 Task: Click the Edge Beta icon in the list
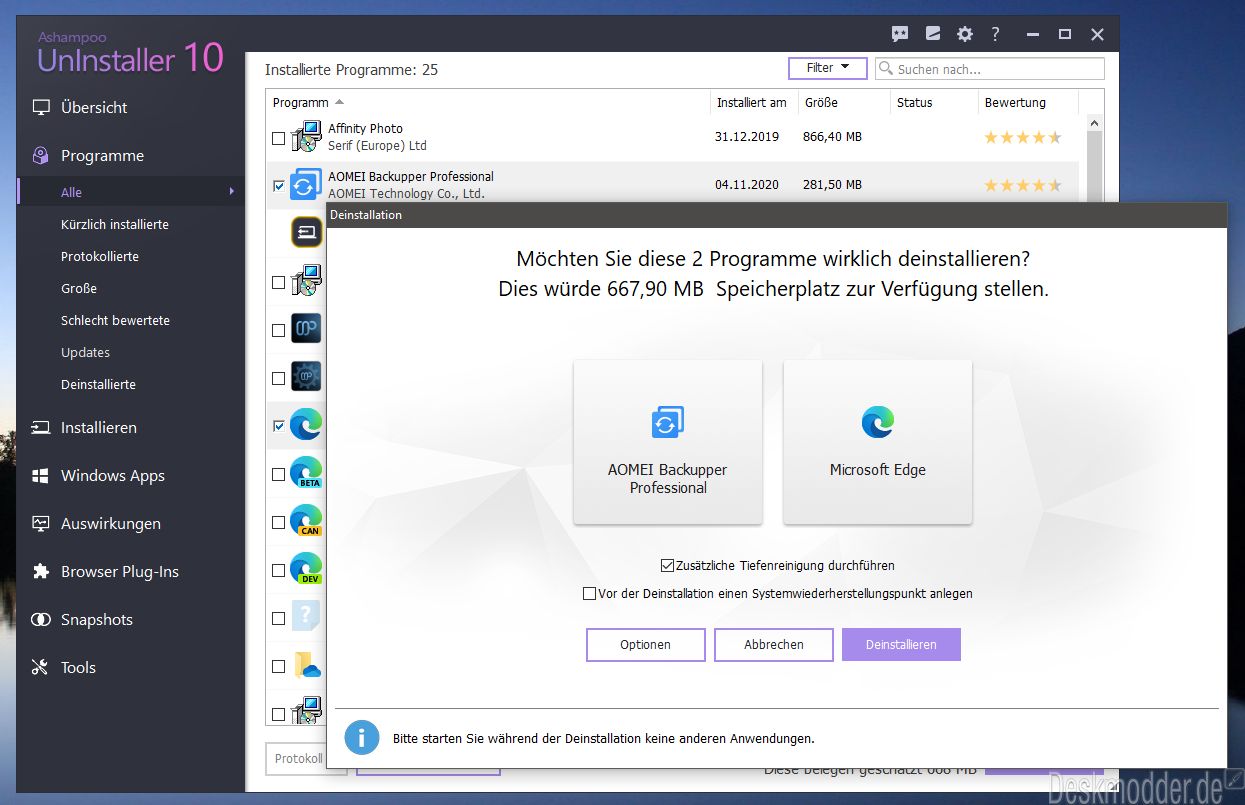306,472
